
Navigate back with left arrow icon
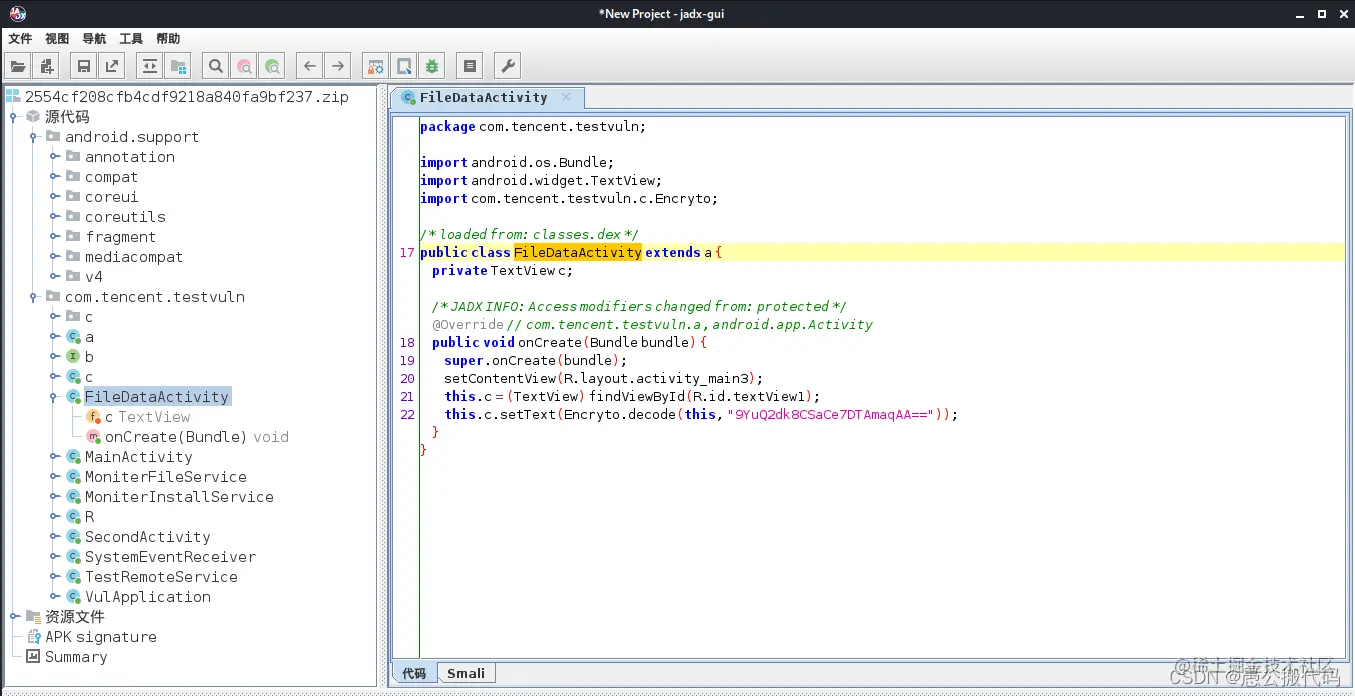click(310, 67)
